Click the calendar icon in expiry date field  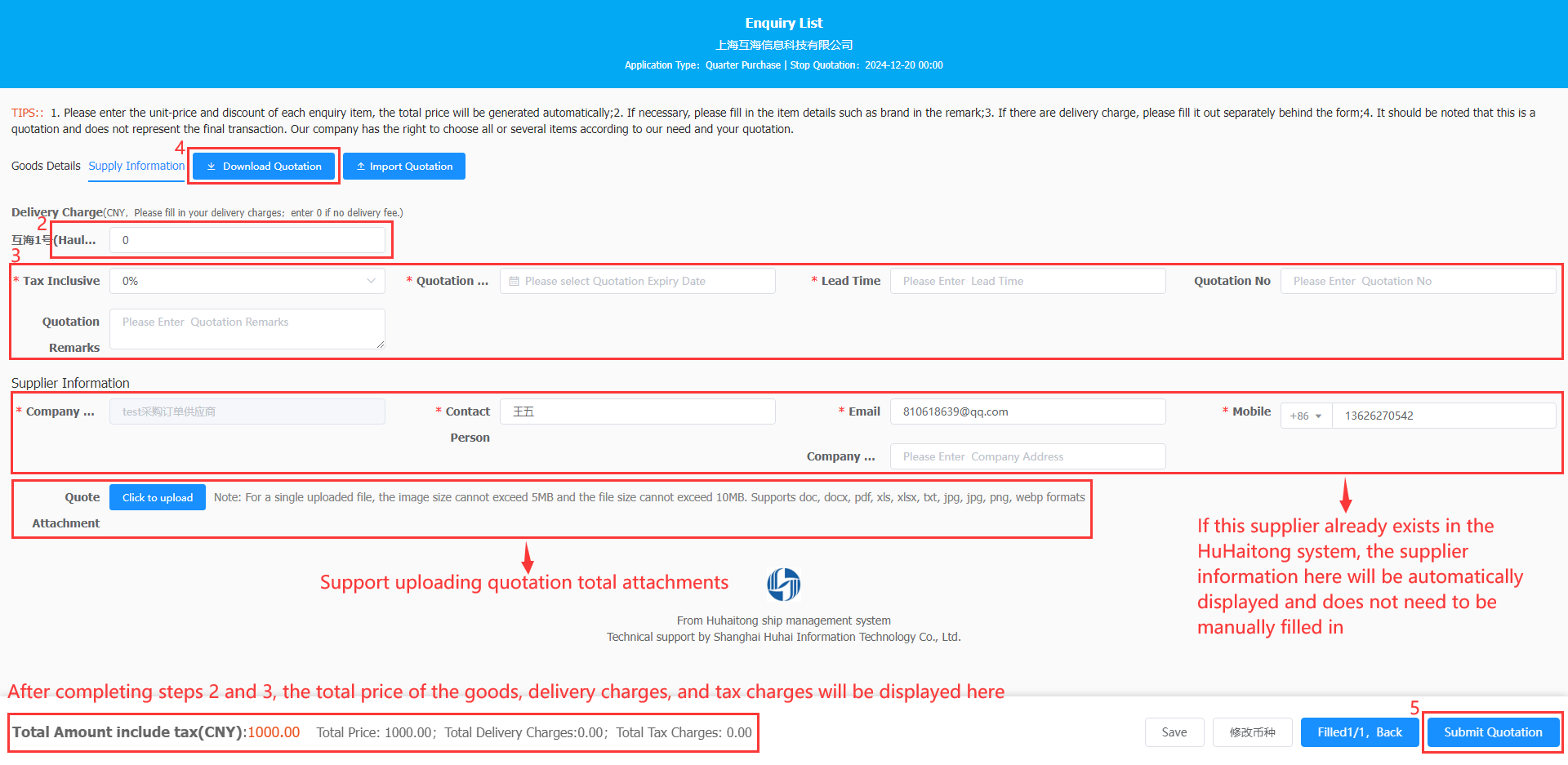coord(514,281)
